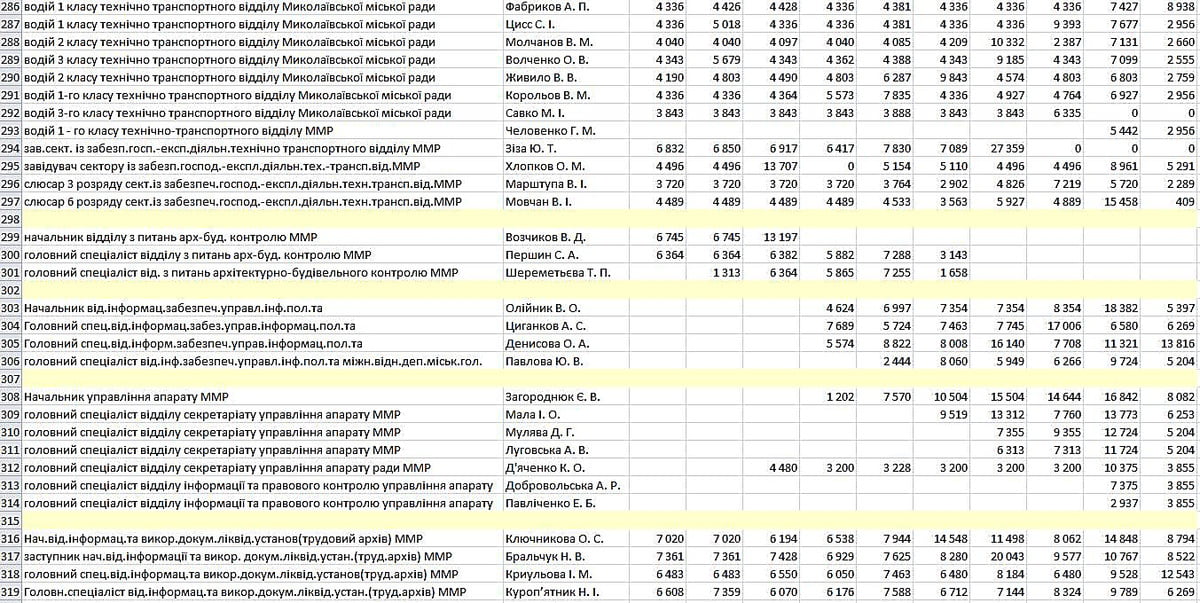Select the cell containing Загороднюк Є. В.
This screenshot has height=603, width=1200.
tap(554, 397)
